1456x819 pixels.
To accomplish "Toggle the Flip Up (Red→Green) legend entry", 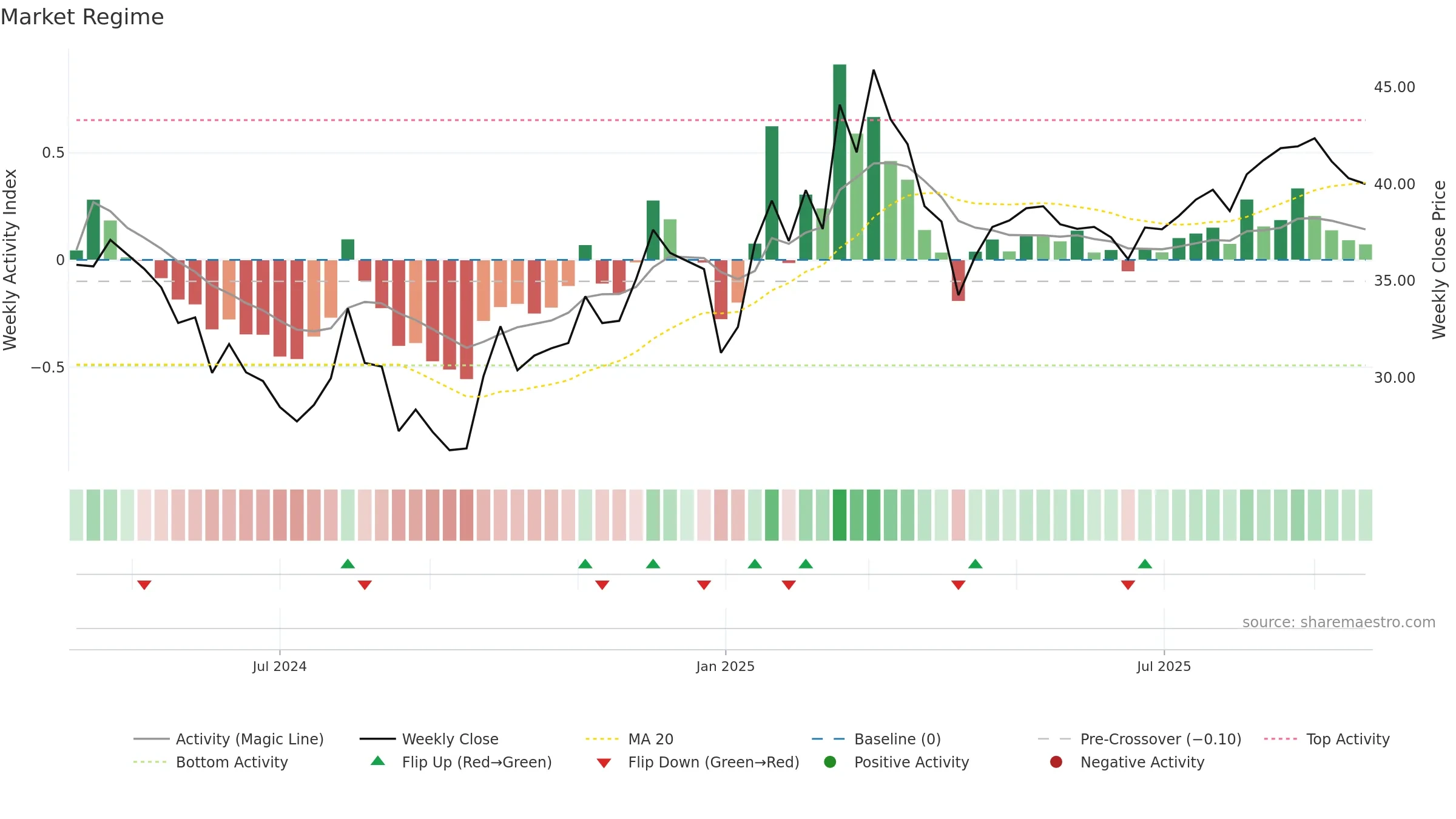I will [461, 762].
